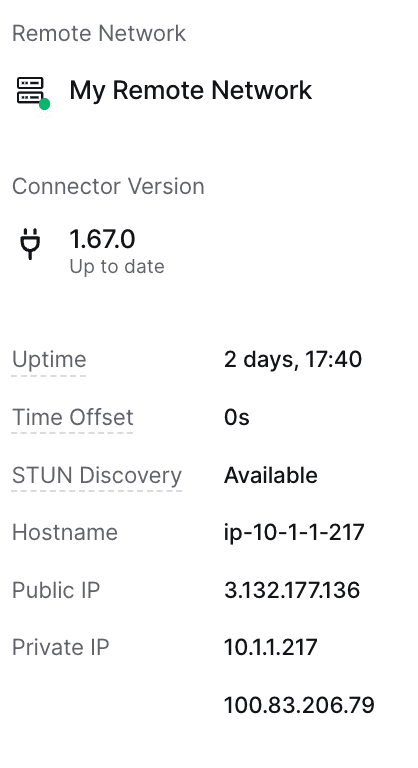Click the uptime value 2 days, 17:40

click(293, 360)
